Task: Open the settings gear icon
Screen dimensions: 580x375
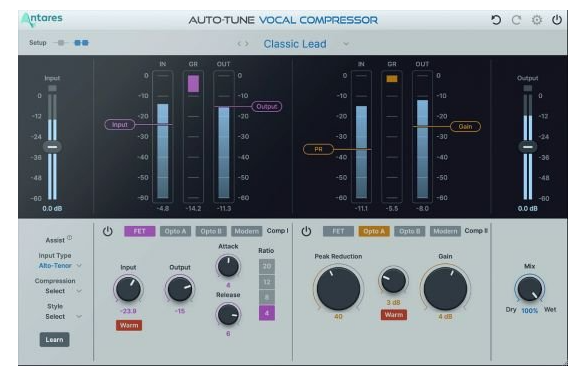Action: [537, 20]
